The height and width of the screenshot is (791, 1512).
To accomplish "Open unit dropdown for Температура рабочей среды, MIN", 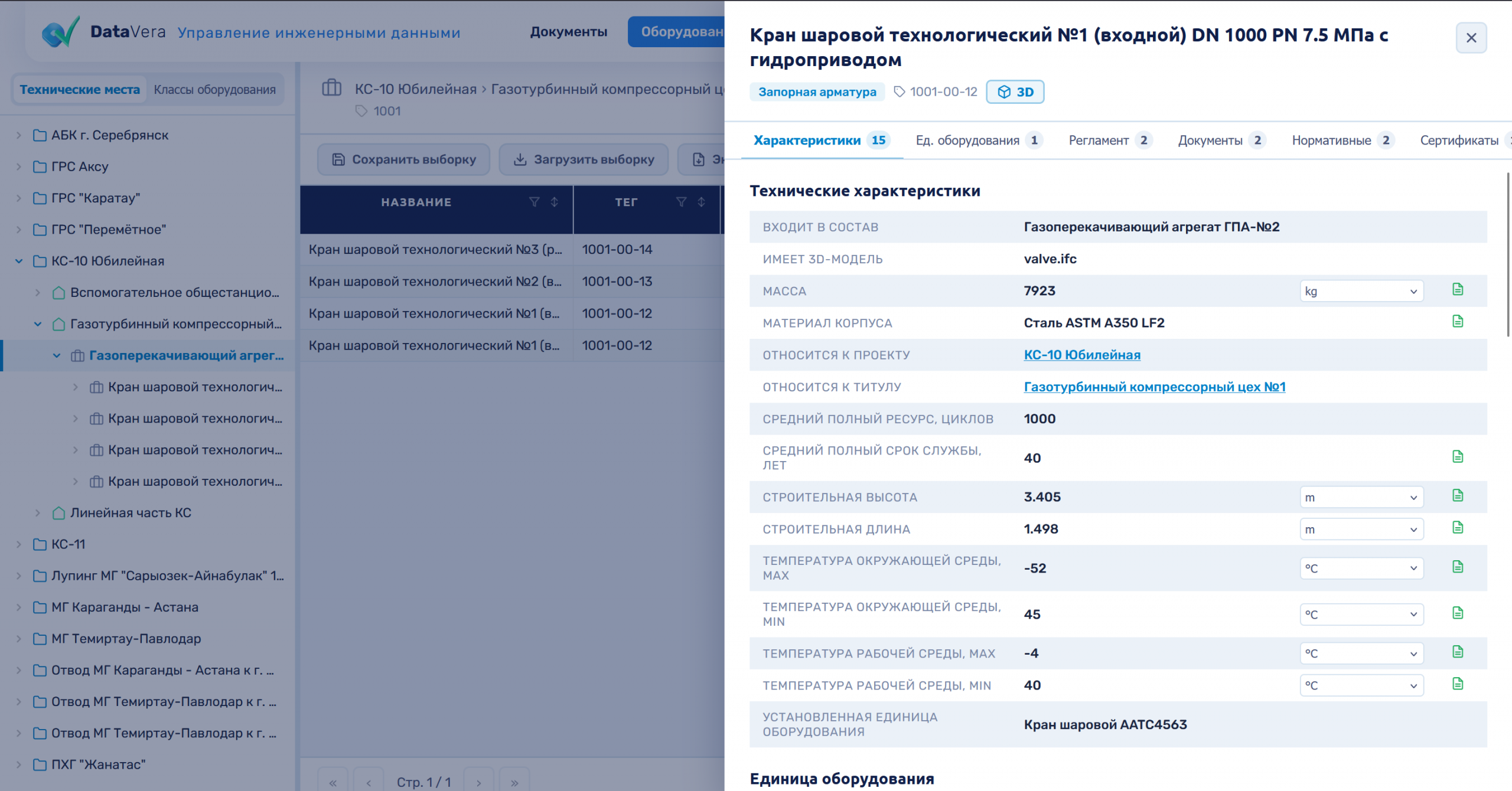I will coord(1361,685).
